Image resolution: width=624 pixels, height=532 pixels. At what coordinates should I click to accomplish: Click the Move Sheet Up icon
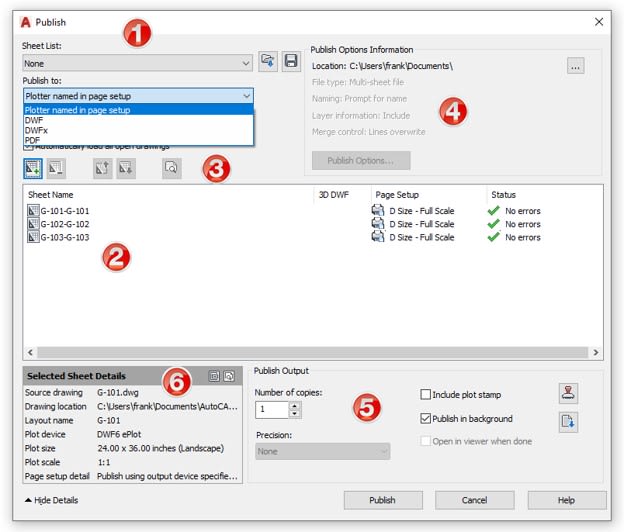click(x=102, y=168)
